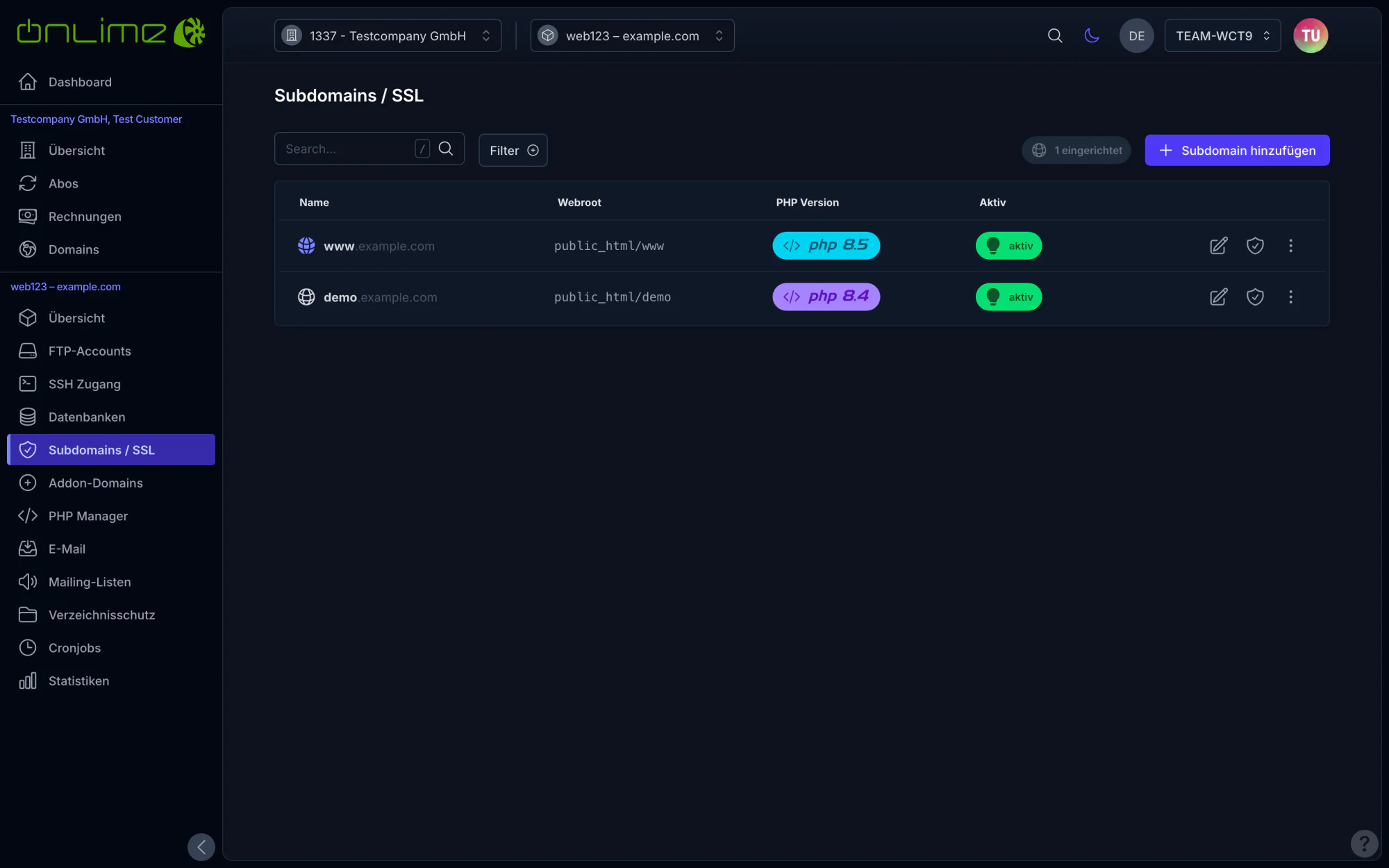1389x868 pixels.
Task: Expand the 1337 - Testcompany GmbH selector
Action: [x=388, y=35]
